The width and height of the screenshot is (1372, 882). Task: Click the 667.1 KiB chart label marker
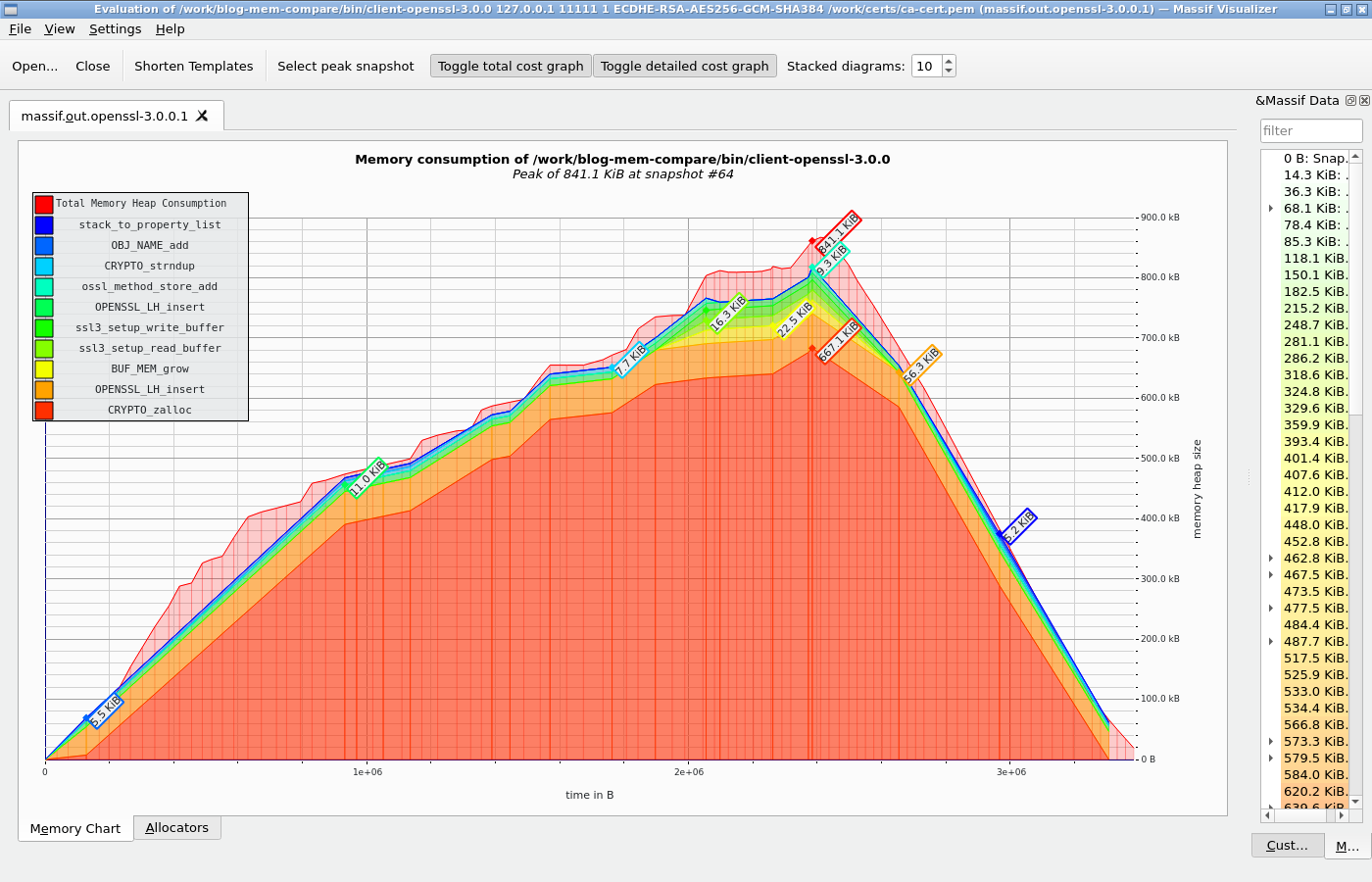tap(839, 340)
